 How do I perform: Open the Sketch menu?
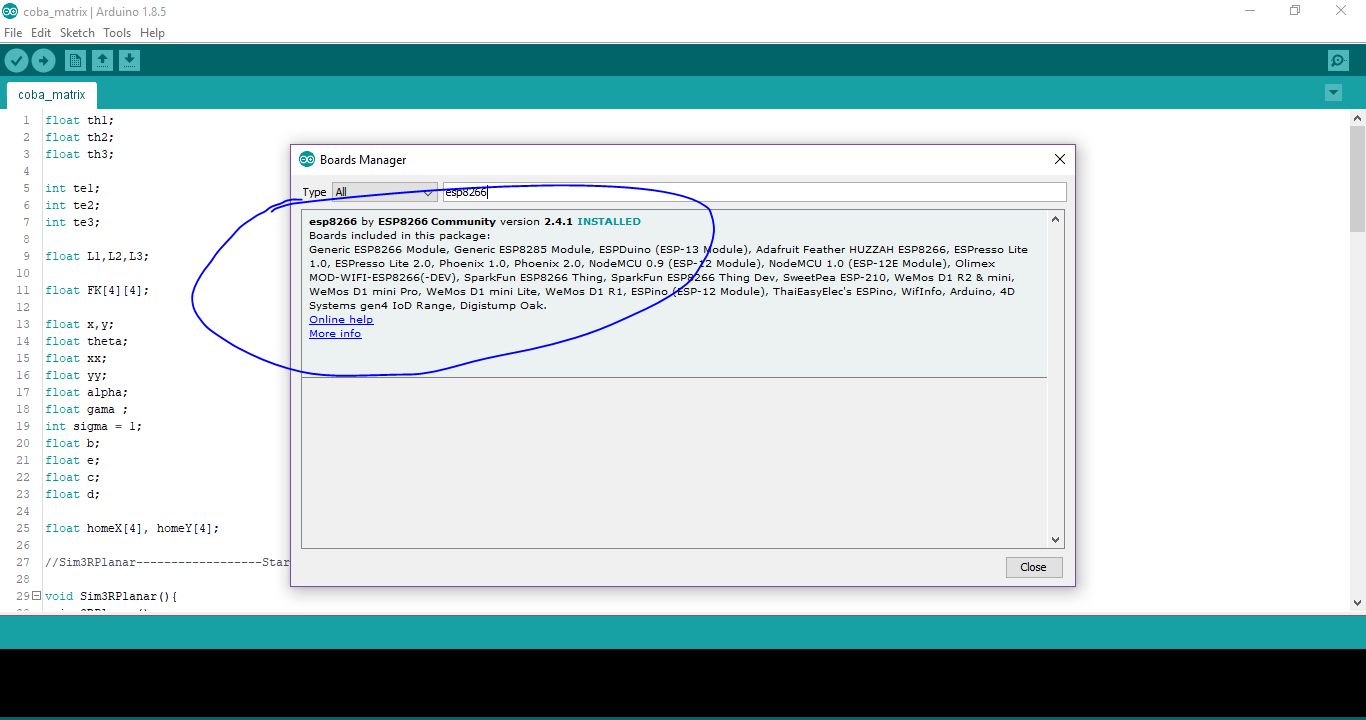tap(77, 33)
